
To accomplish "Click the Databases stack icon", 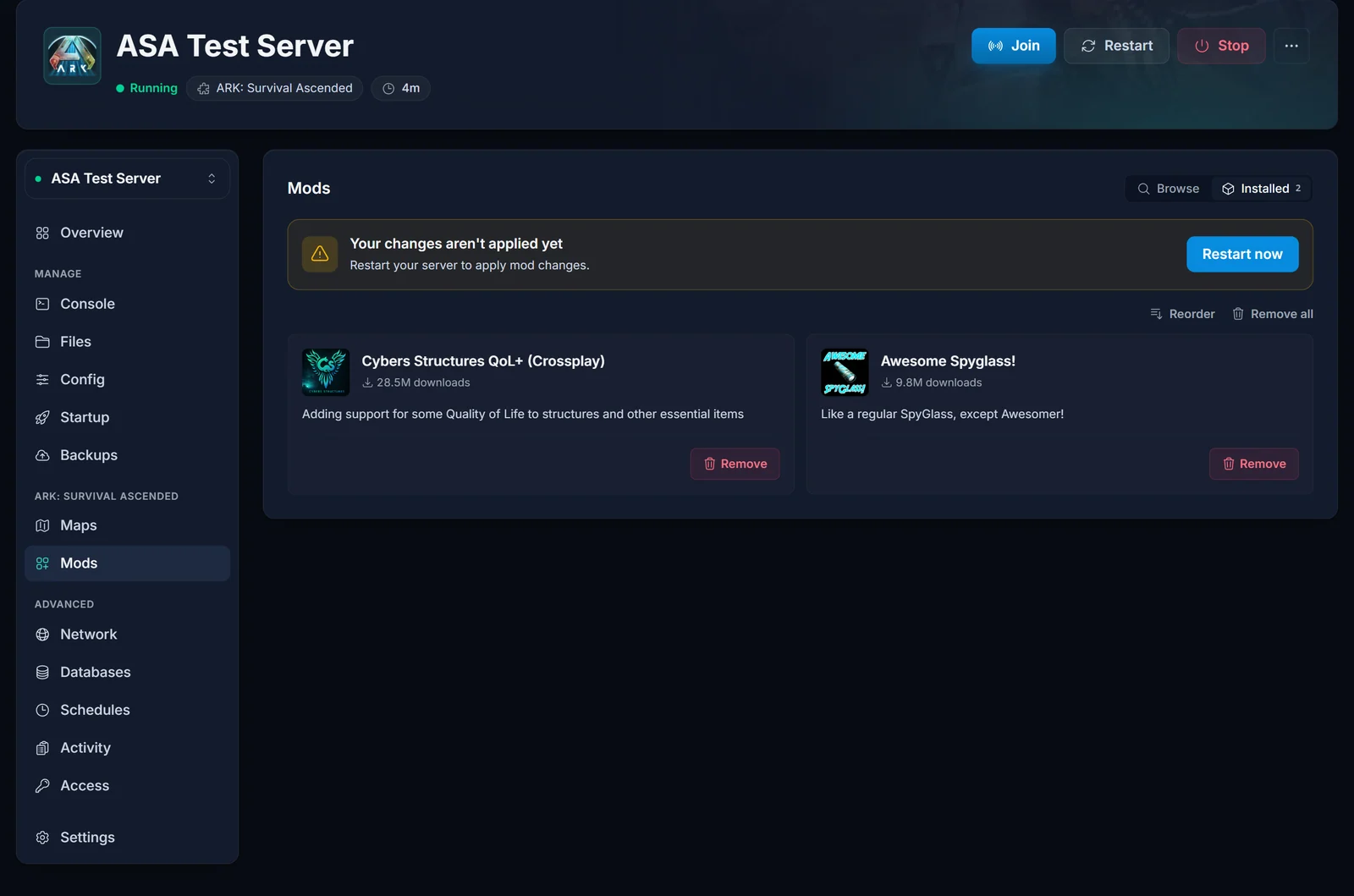I will [x=42, y=673].
